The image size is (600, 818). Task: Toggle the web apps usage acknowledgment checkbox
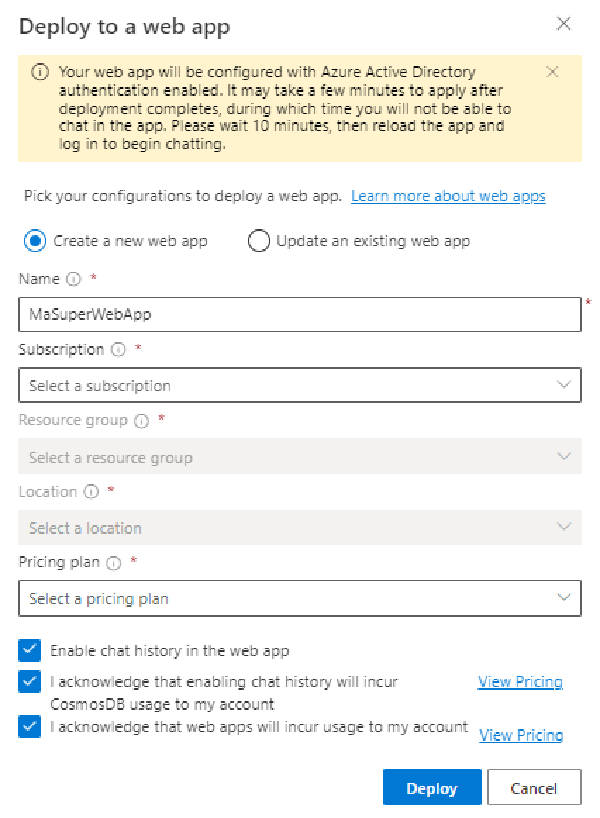tap(29, 728)
